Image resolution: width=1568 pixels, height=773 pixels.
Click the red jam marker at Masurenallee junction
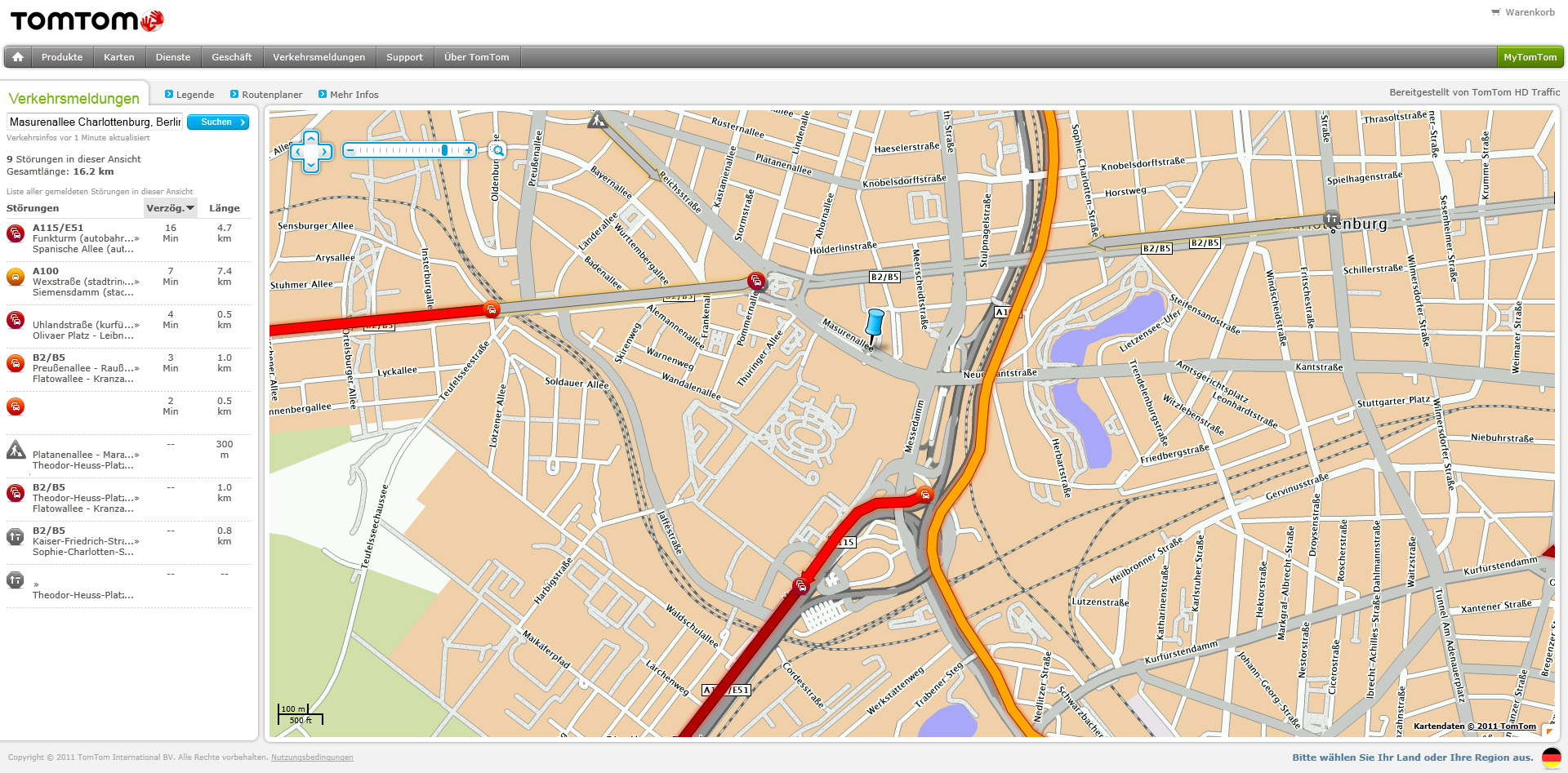point(757,281)
